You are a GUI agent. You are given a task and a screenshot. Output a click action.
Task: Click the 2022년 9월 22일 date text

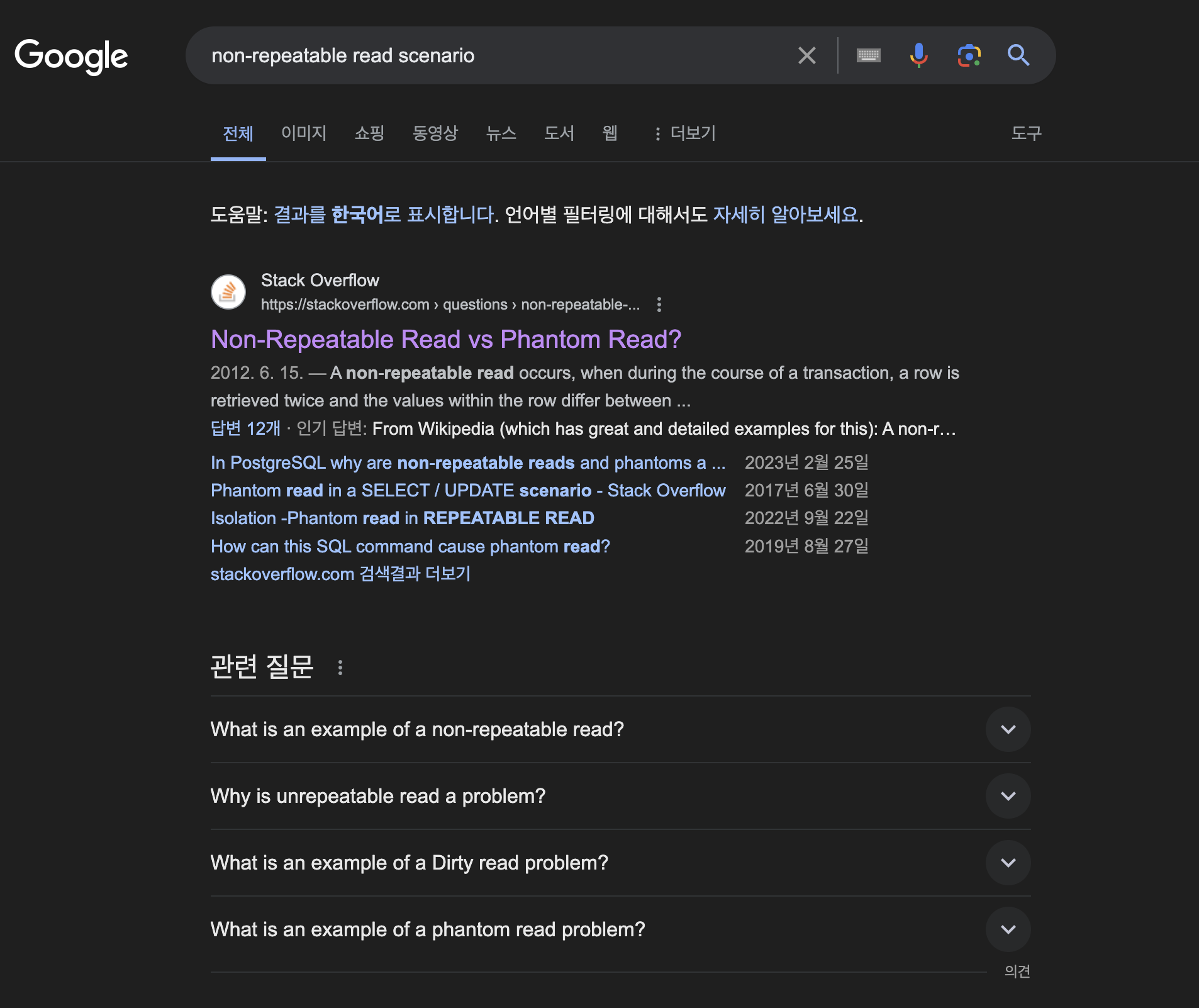[x=806, y=518]
